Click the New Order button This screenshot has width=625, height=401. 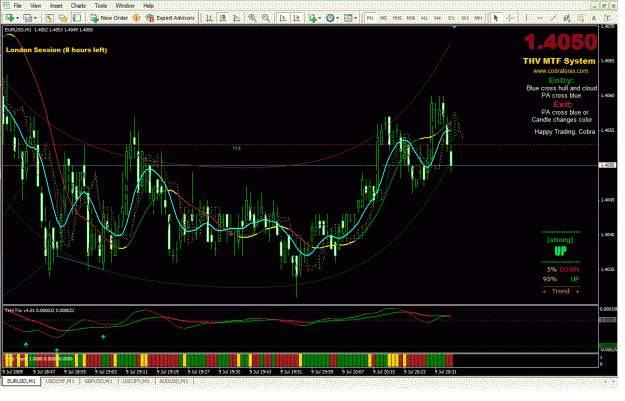point(109,18)
